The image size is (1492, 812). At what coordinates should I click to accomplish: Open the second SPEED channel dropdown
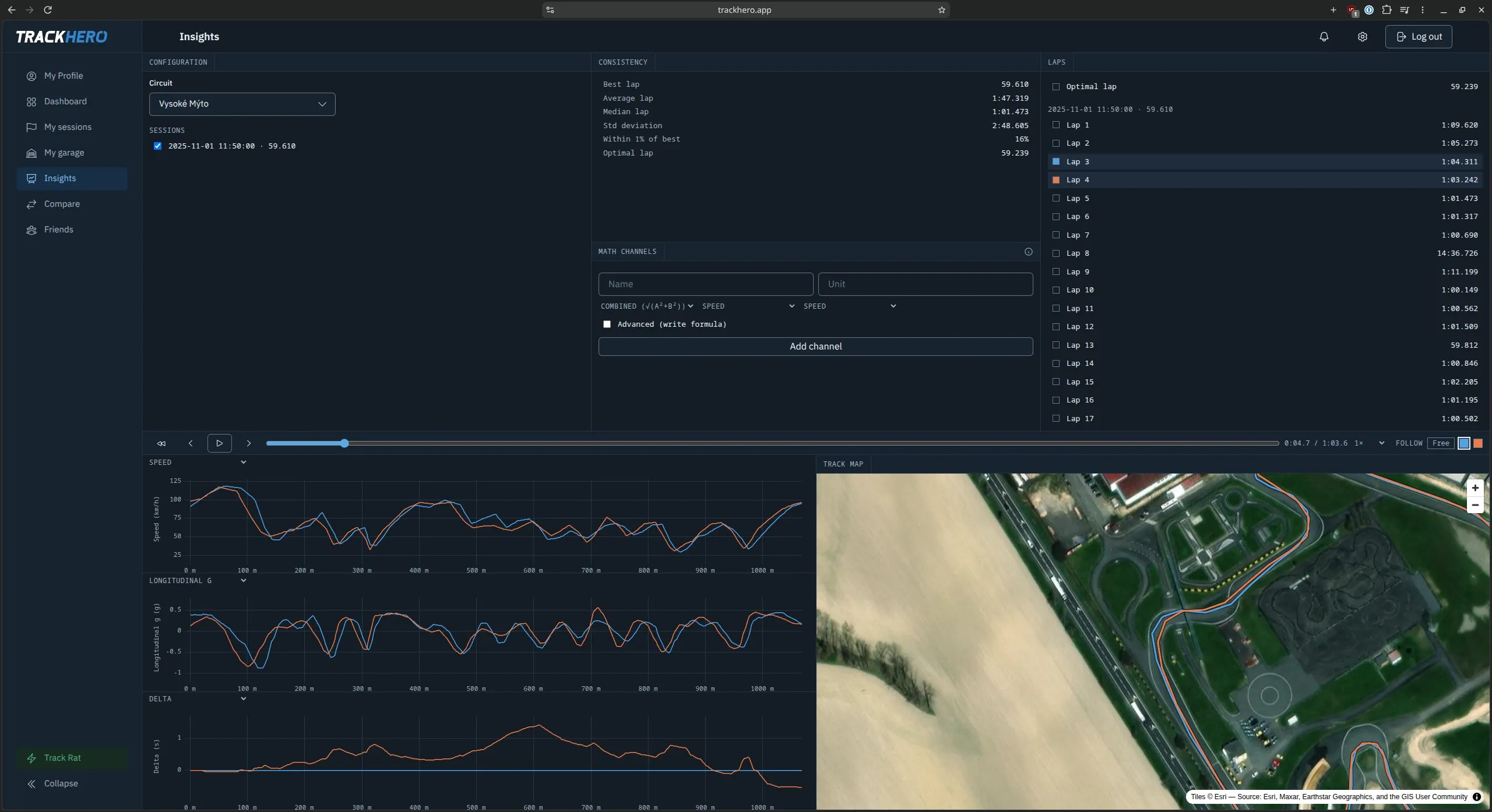pos(849,306)
